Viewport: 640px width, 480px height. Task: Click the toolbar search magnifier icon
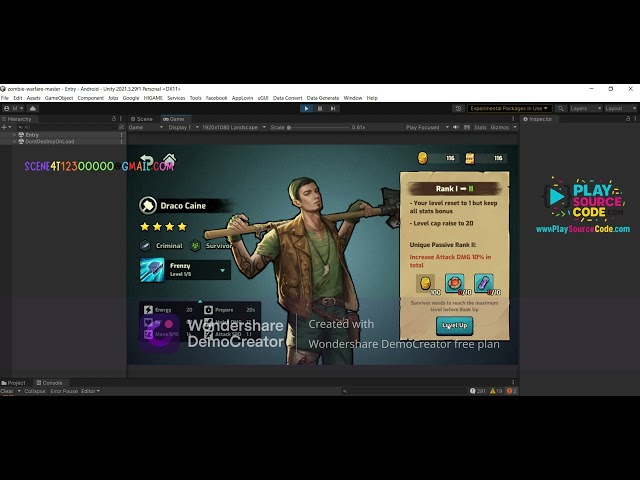(561, 109)
